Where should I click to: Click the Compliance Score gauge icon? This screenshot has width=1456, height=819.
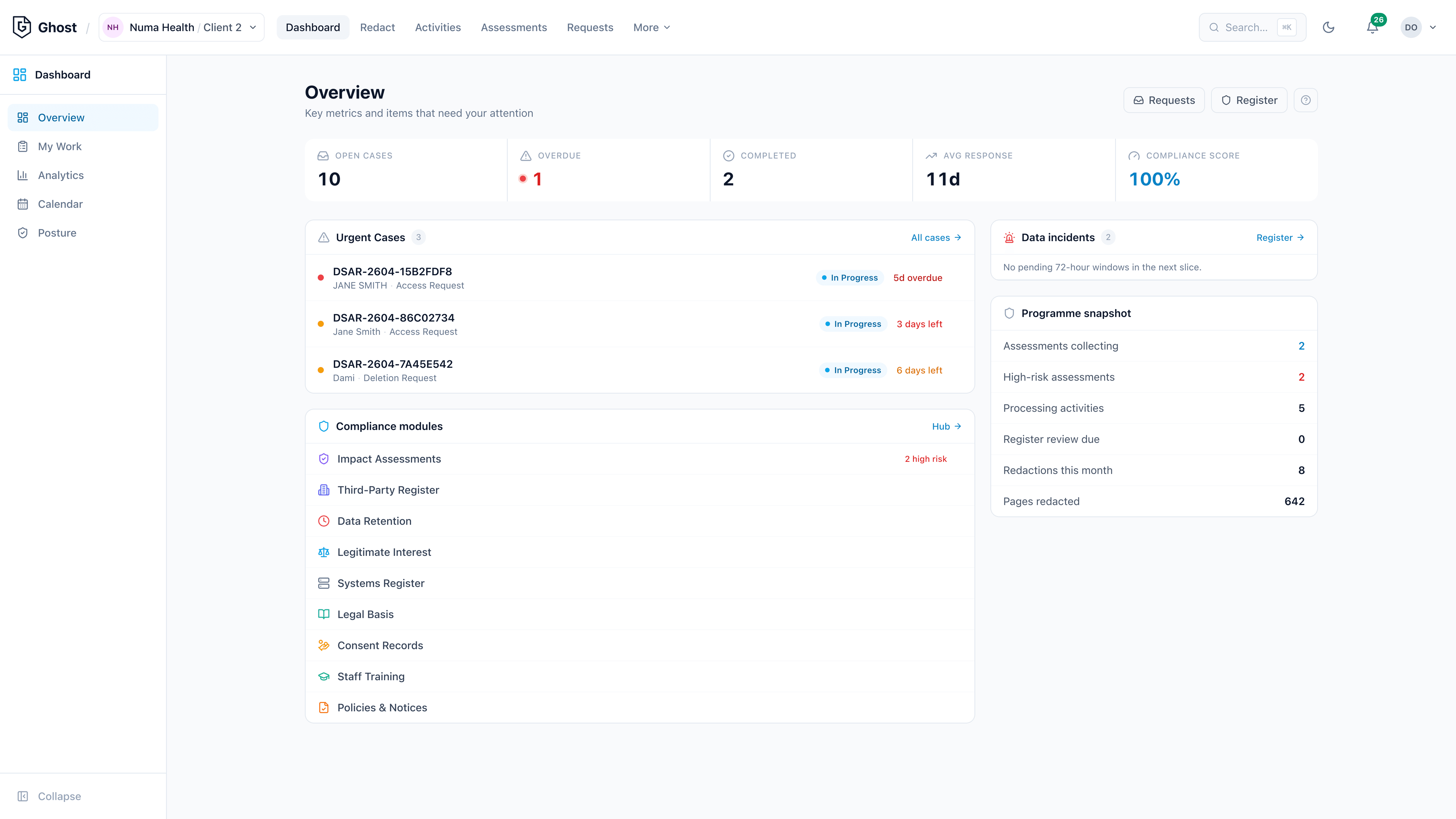click(1134, 155)
